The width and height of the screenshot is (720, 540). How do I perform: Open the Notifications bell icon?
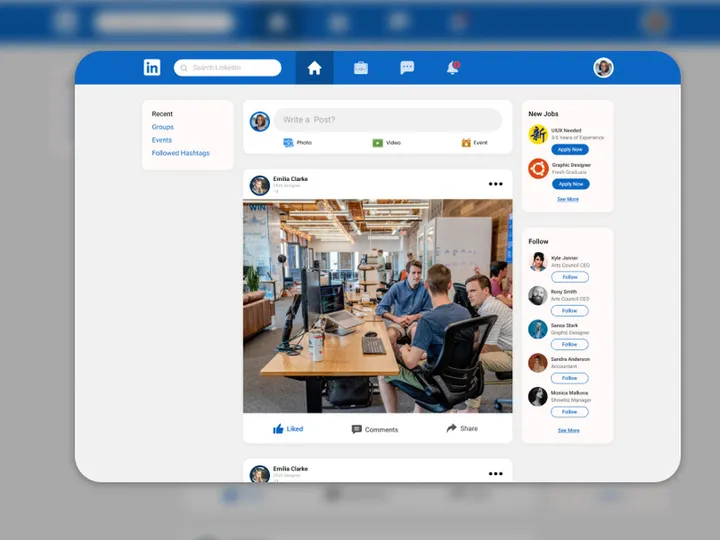click(x=453, y=68)
